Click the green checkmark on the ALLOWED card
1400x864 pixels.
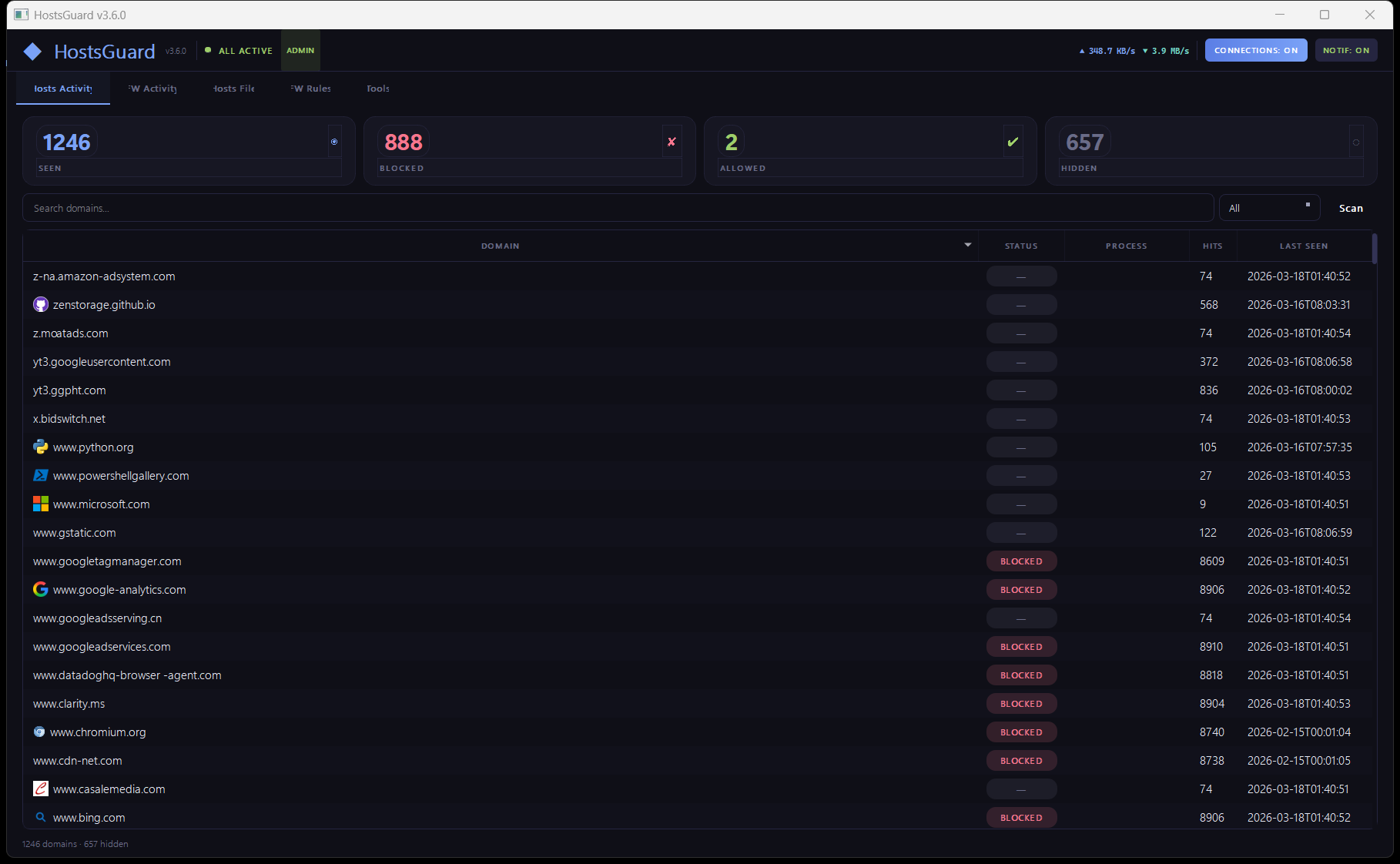pos(1012,142)
